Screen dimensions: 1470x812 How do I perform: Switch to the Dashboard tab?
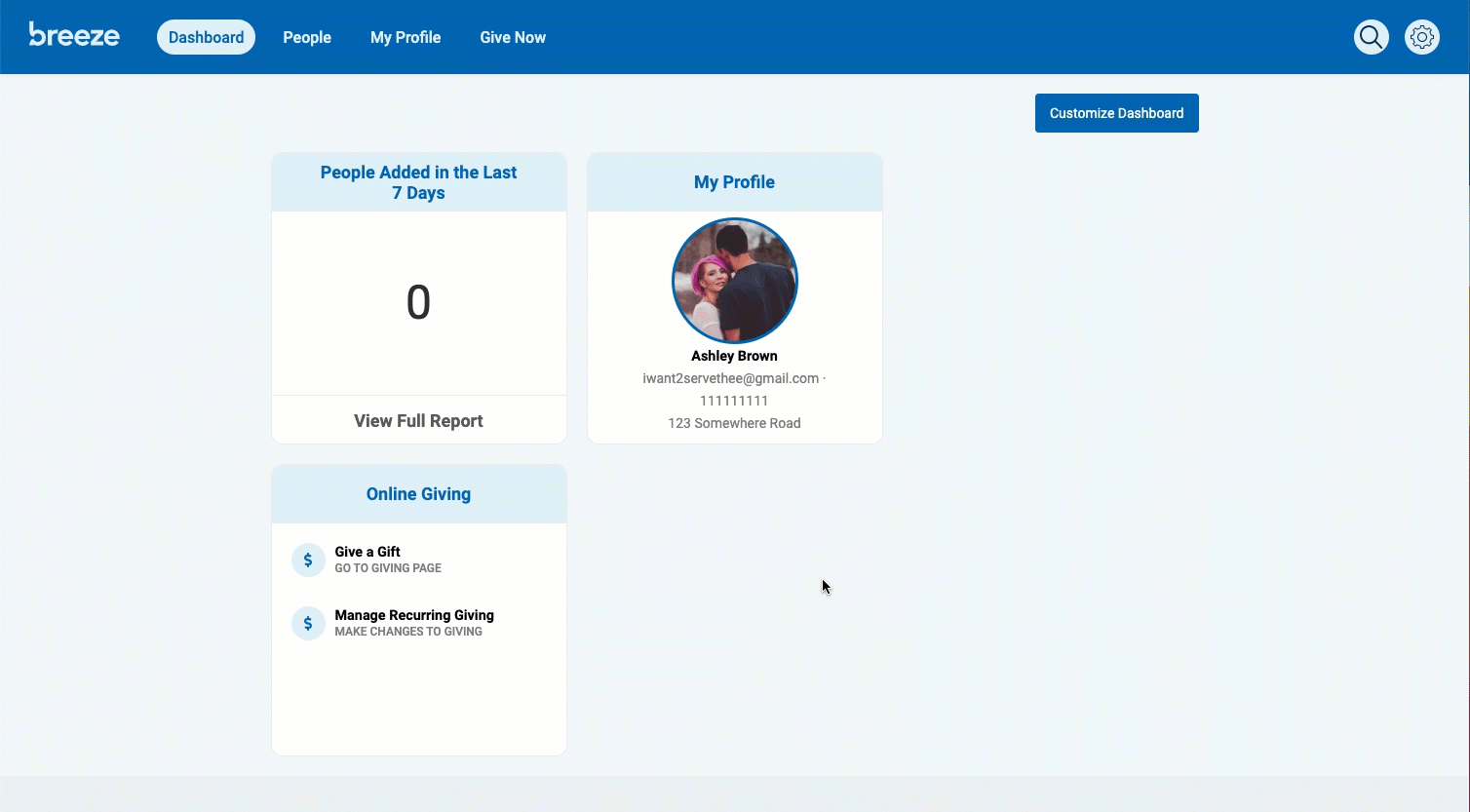(x=206, y=37)
